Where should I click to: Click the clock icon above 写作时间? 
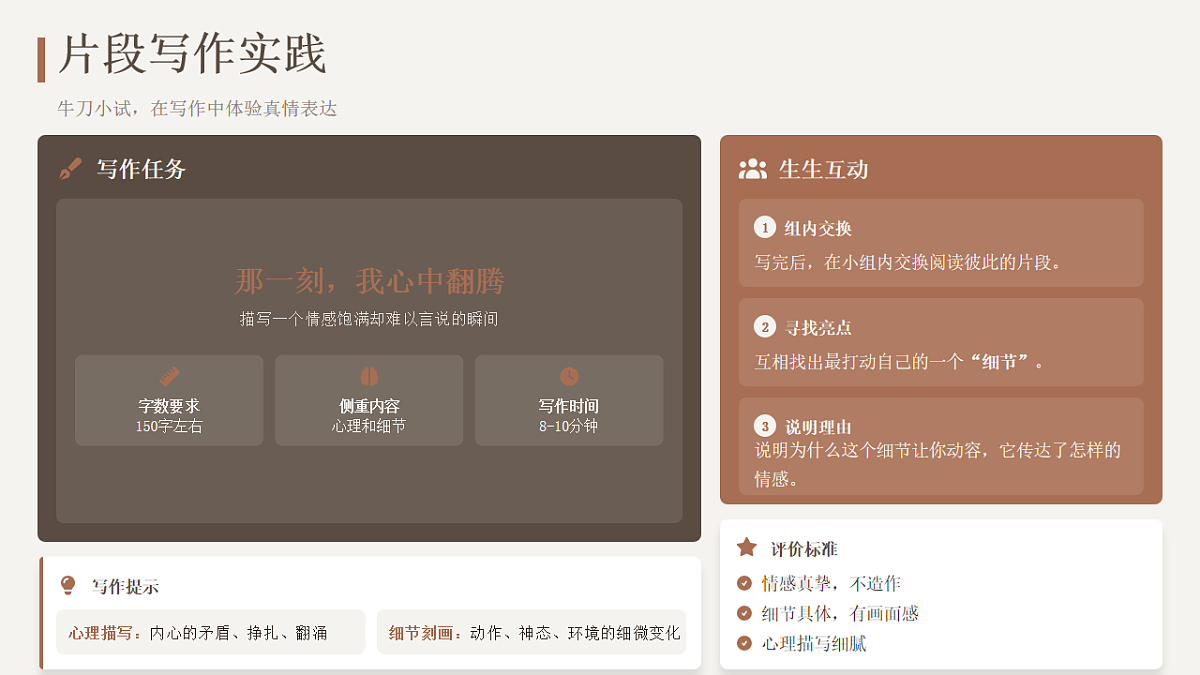pyautogui.click(x=569, y=376)
